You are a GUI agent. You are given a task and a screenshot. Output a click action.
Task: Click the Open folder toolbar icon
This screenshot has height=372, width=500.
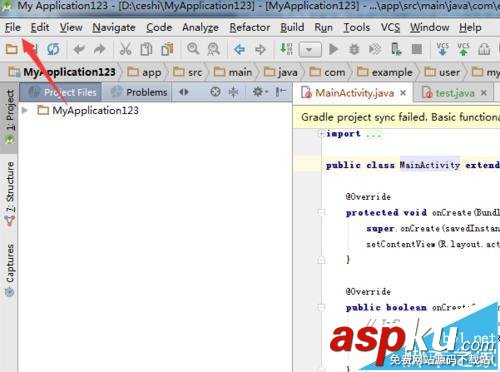(12, 49)
